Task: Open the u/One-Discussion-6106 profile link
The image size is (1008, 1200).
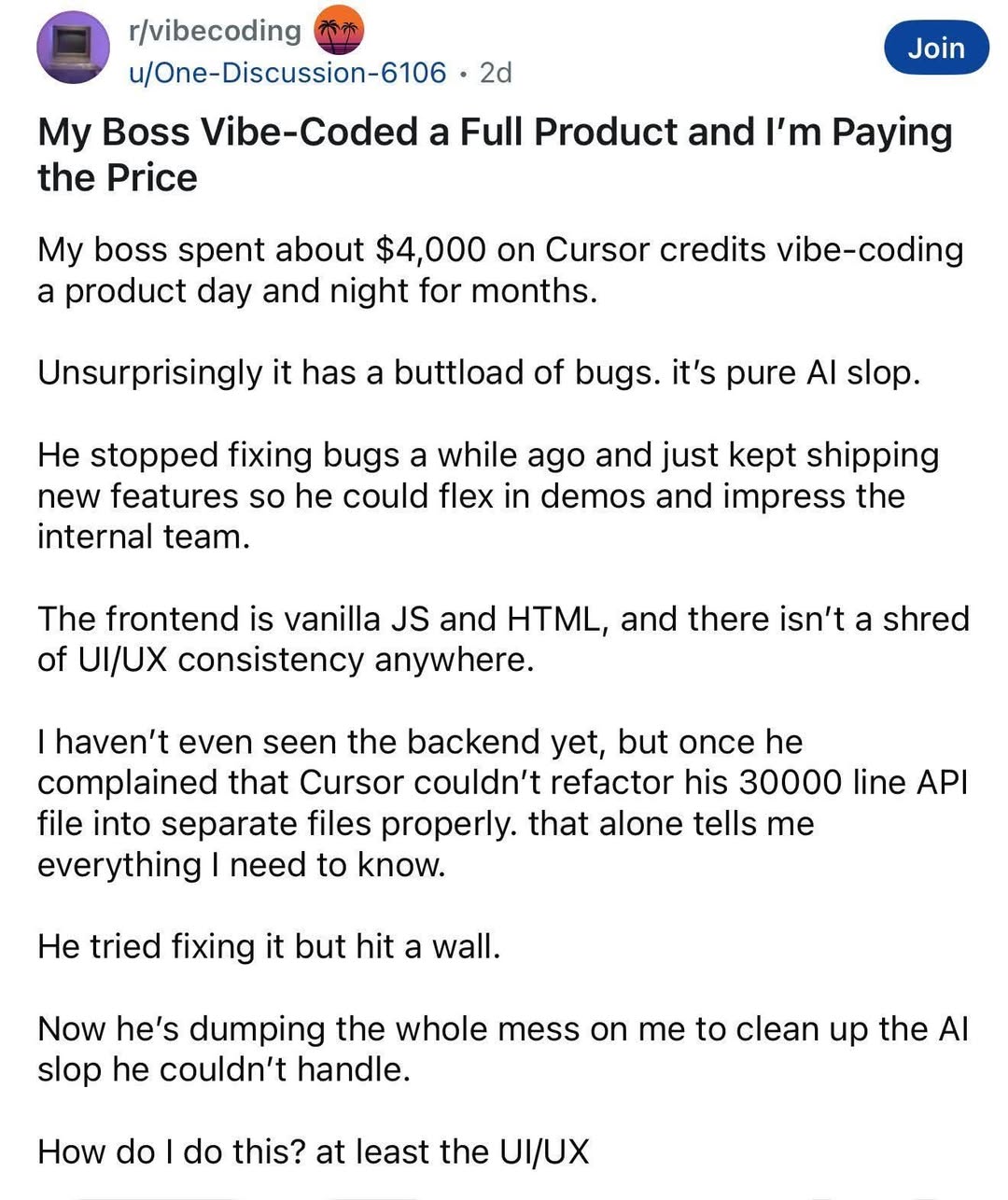Action: tap(285, 73)
